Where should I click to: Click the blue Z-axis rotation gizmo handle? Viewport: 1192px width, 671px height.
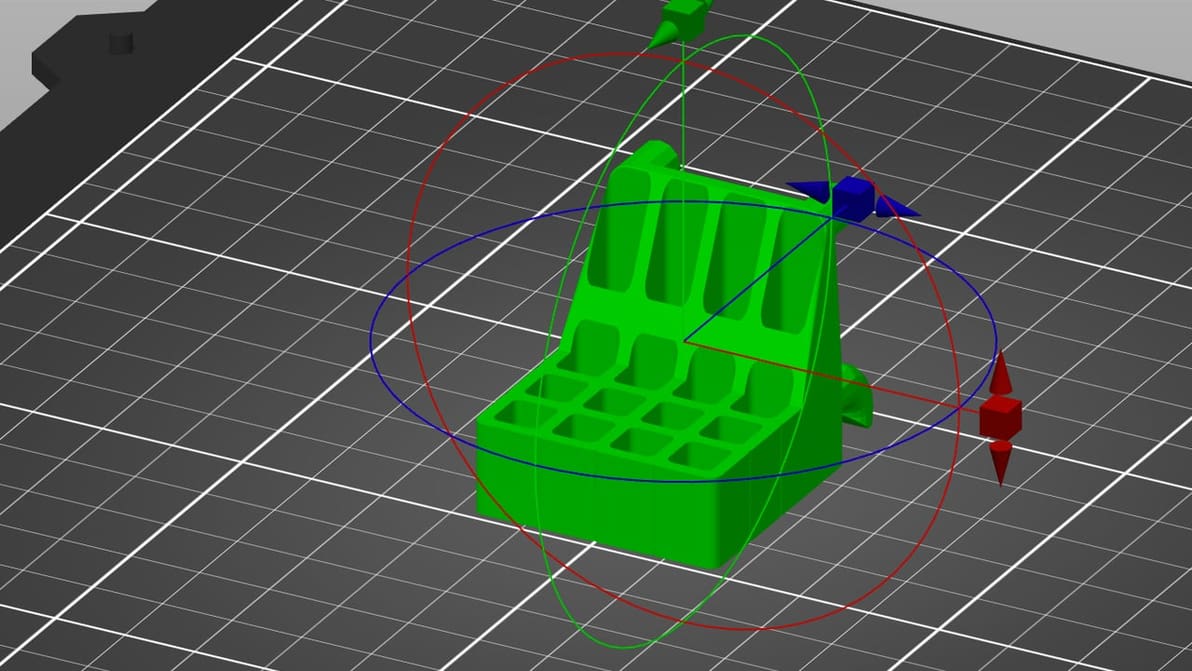pos(852,199)
